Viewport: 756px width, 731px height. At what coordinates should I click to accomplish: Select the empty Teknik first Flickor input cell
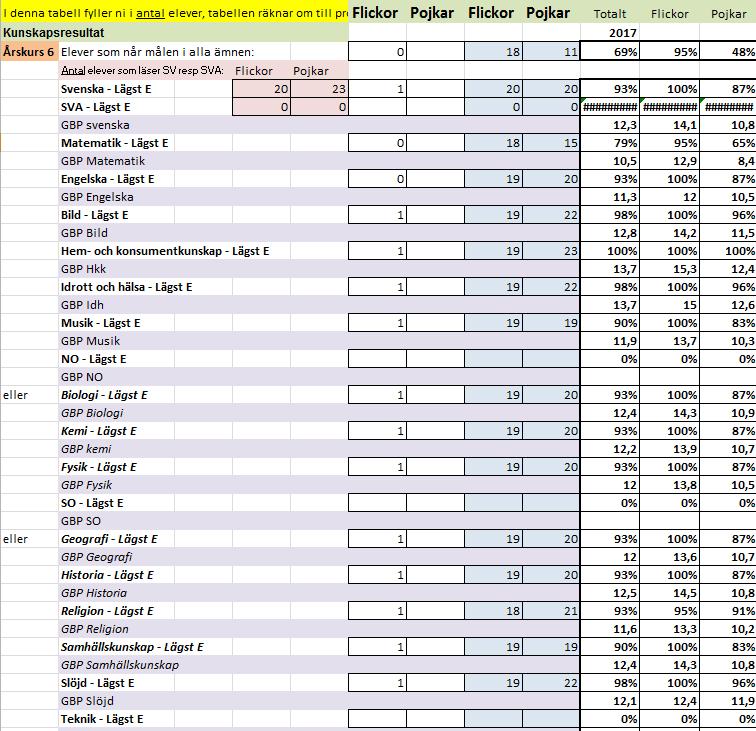click(x=377, y=719)
